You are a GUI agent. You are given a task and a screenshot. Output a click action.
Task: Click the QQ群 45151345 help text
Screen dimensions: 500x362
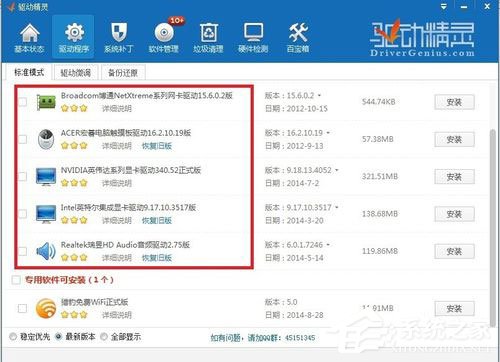(263, 338)
